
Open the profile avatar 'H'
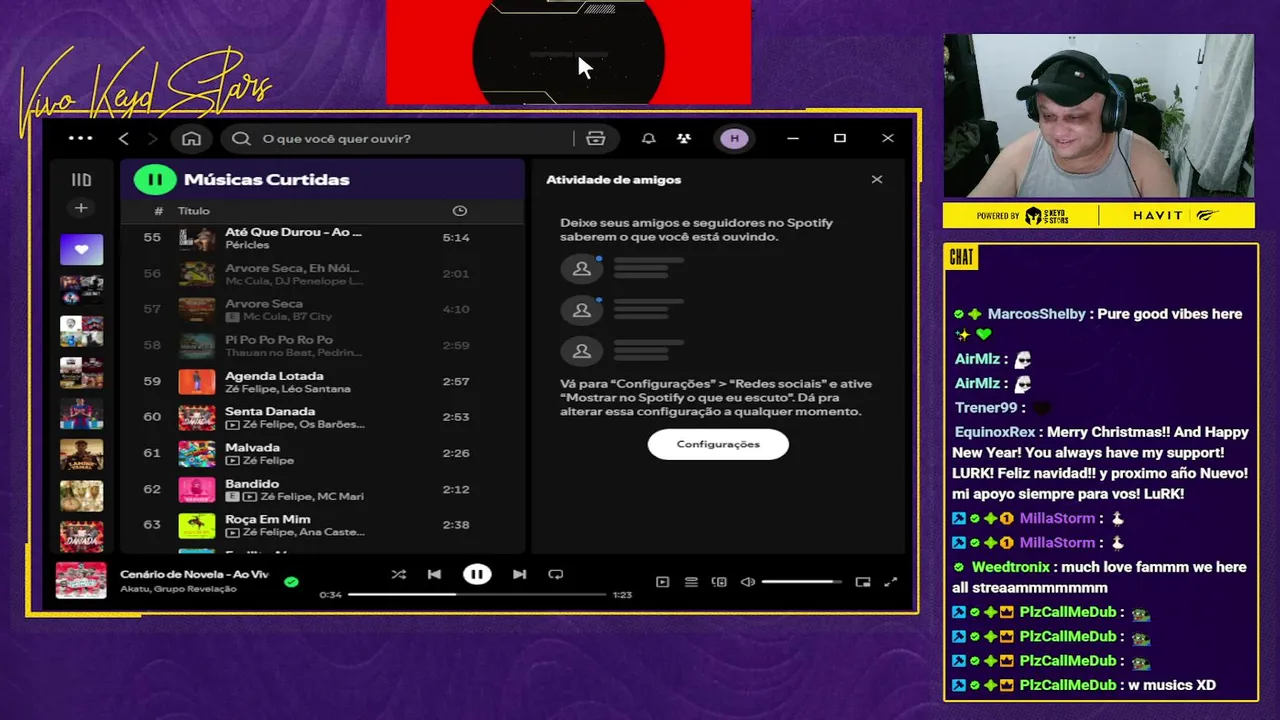tap(734, 138)
